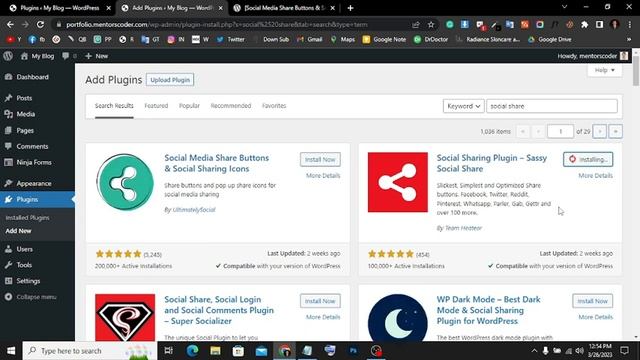Screen dimensions: 640x360
Task: Open the Keyword search type dropdown
Action: click(x=463, y=106)
